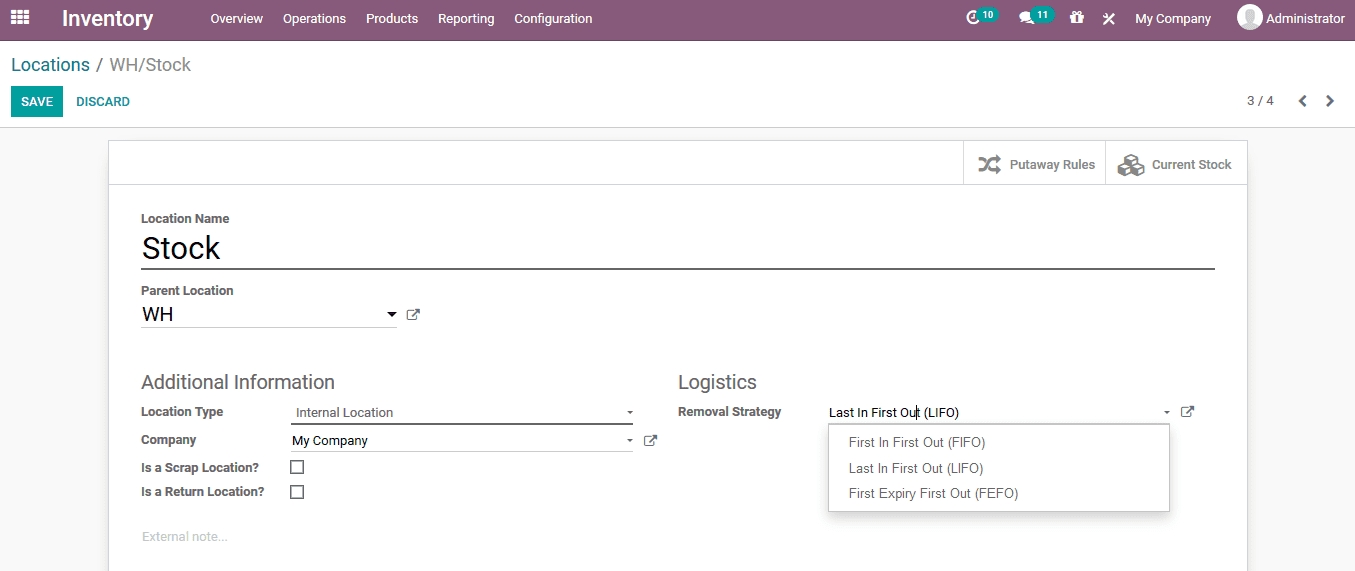Open the Removal Strategy external link icon

(1187, 412)
